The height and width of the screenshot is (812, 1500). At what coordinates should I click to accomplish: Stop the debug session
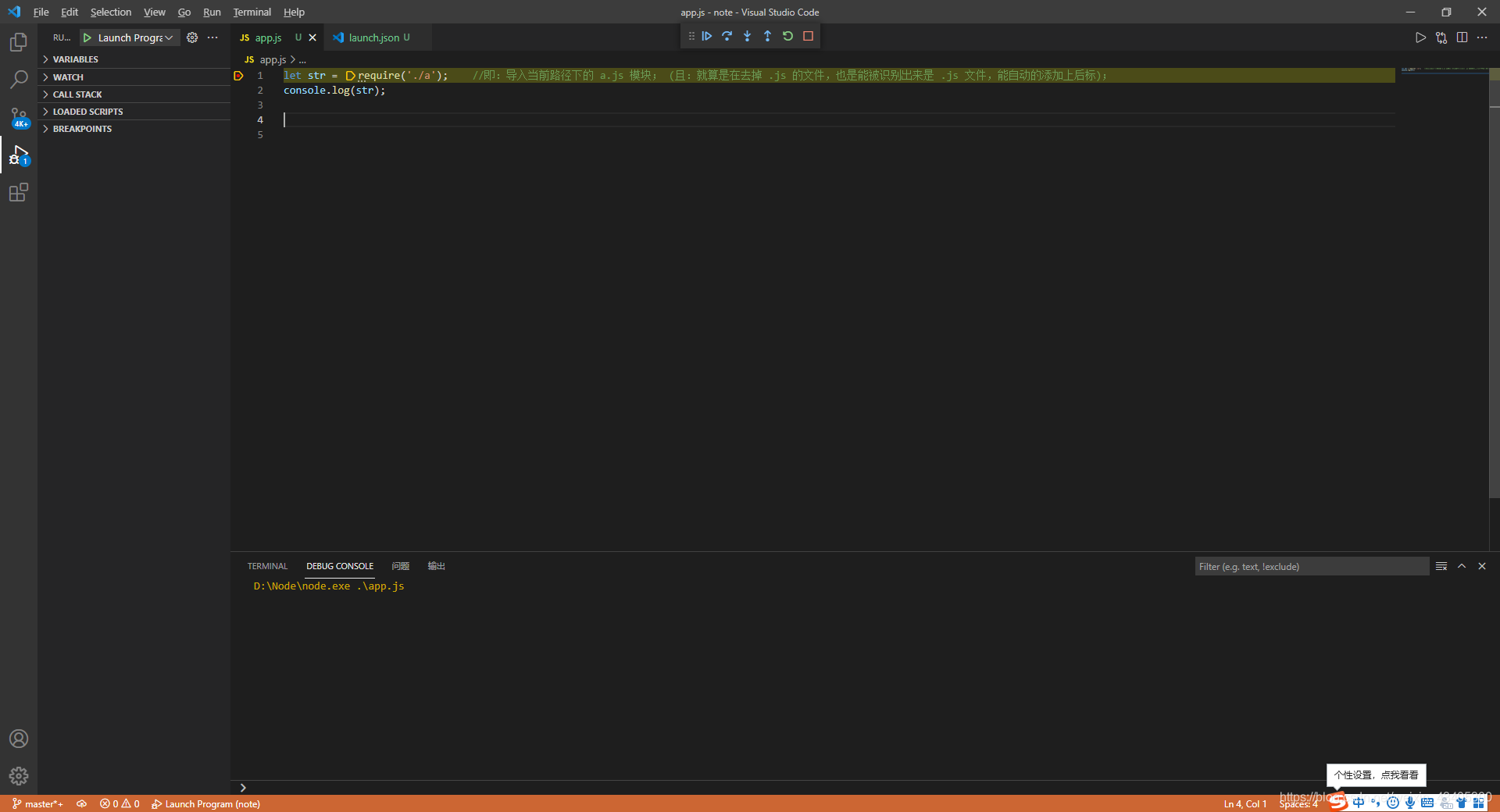point(809,36)
